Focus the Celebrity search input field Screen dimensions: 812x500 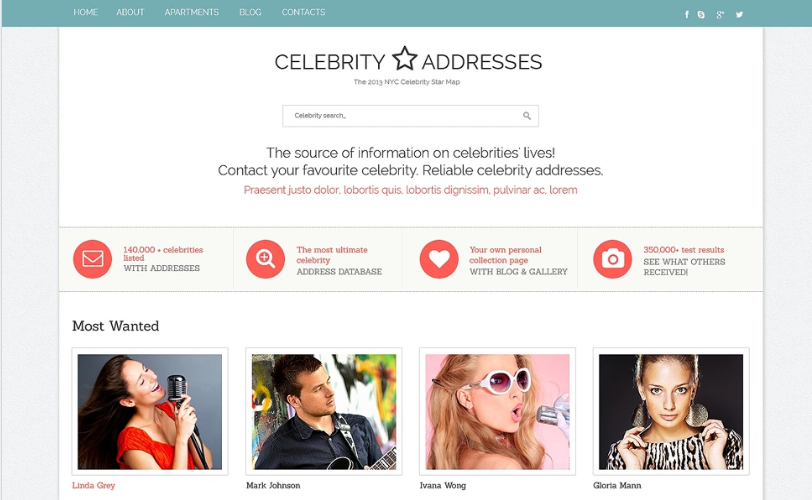click(x=410, y=116)
